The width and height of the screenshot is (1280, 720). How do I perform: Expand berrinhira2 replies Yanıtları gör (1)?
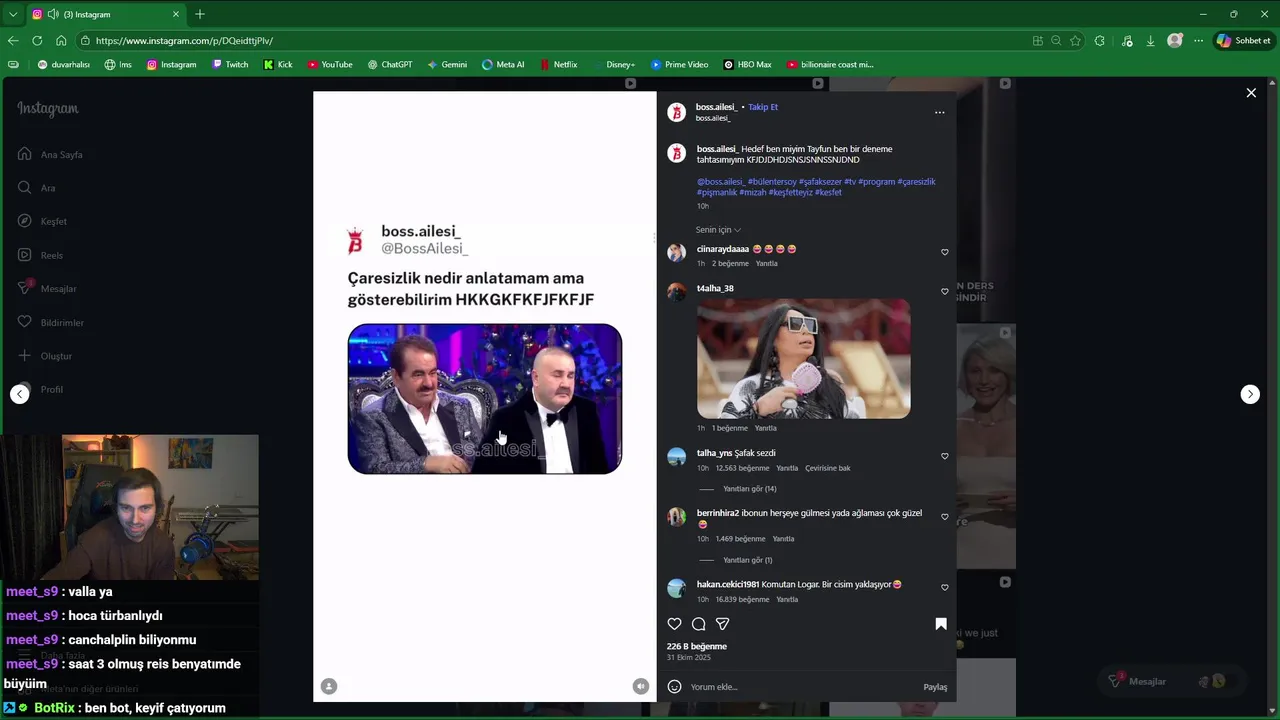(x=748, y=560)
